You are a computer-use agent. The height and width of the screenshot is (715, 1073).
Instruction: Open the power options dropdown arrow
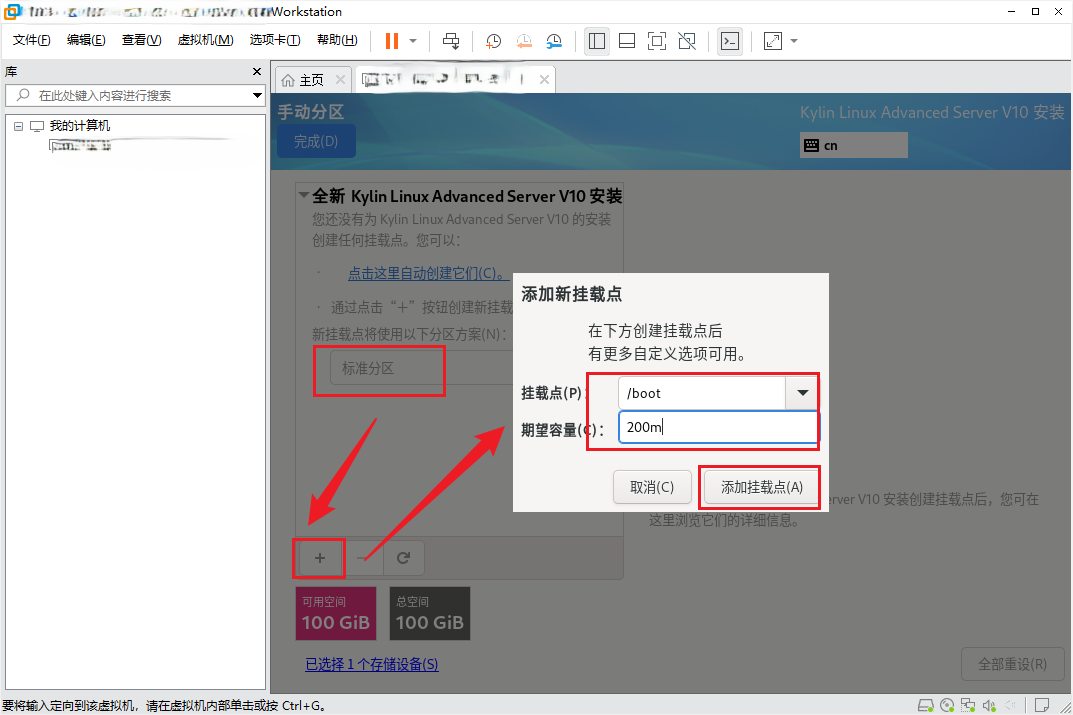coord(413,41)
